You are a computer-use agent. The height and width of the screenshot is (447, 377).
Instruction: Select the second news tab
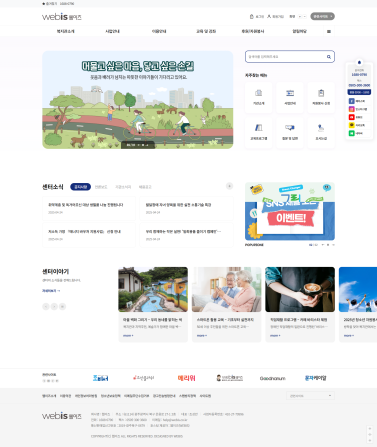tap(101, 187)
